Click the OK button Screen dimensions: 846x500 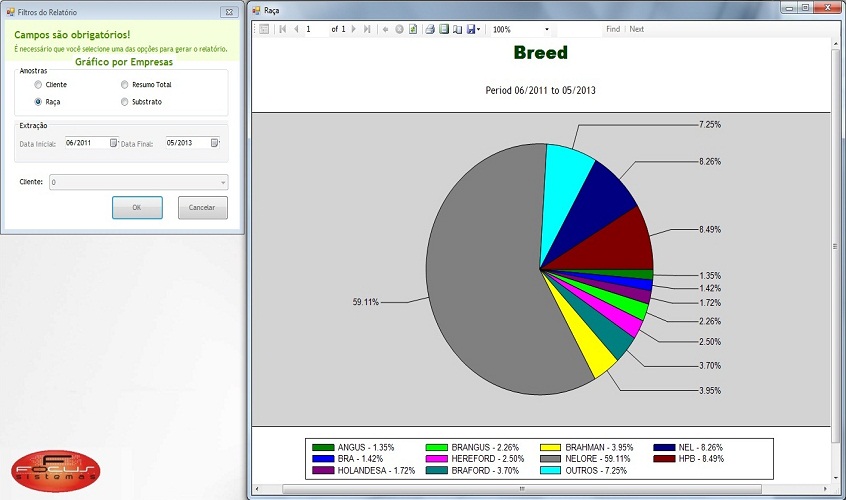[x=137, y=208]
